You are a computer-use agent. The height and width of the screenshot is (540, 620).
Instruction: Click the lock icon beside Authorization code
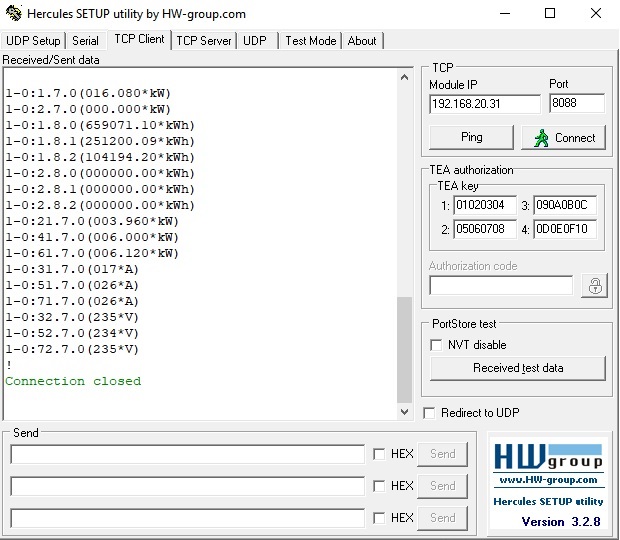coord(595,286)
